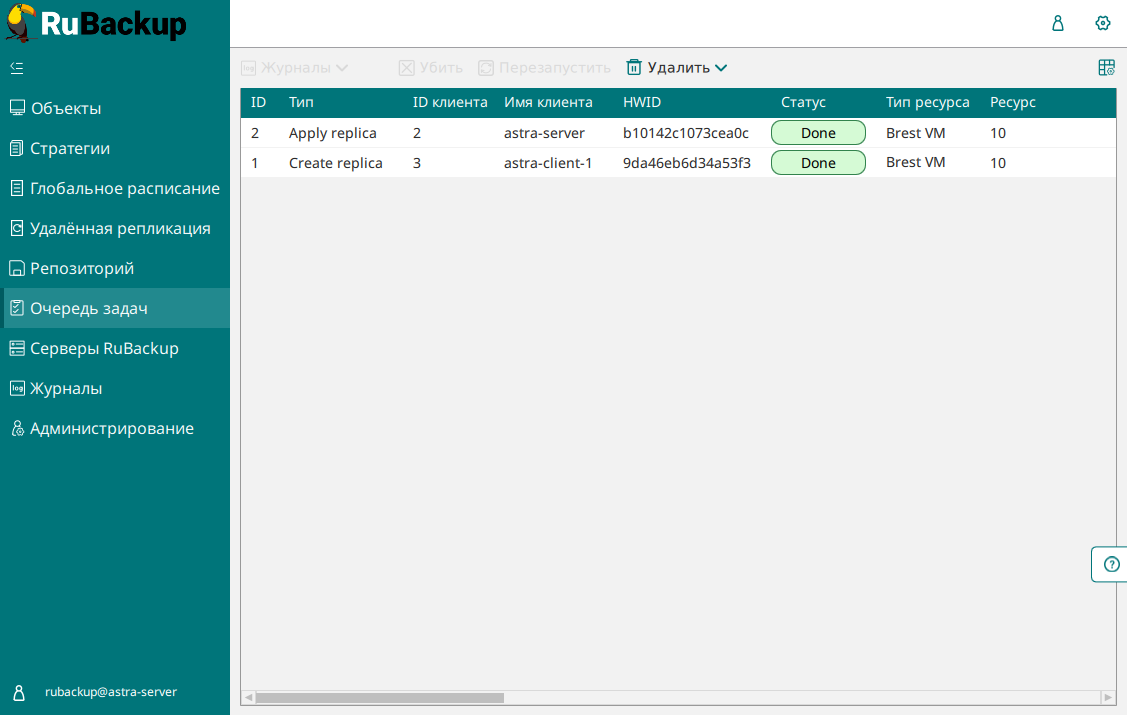Click the horizontal scrollbar thumb

[380, 697]
